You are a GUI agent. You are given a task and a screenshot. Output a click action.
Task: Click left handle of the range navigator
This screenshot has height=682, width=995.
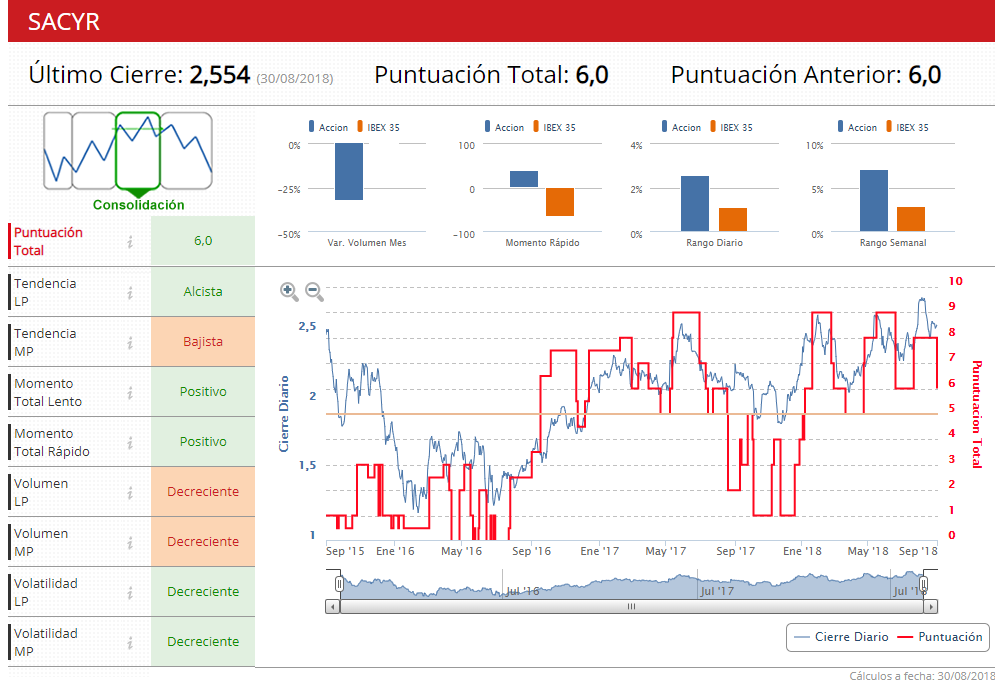pyautogui.click(x=339, y=584)
